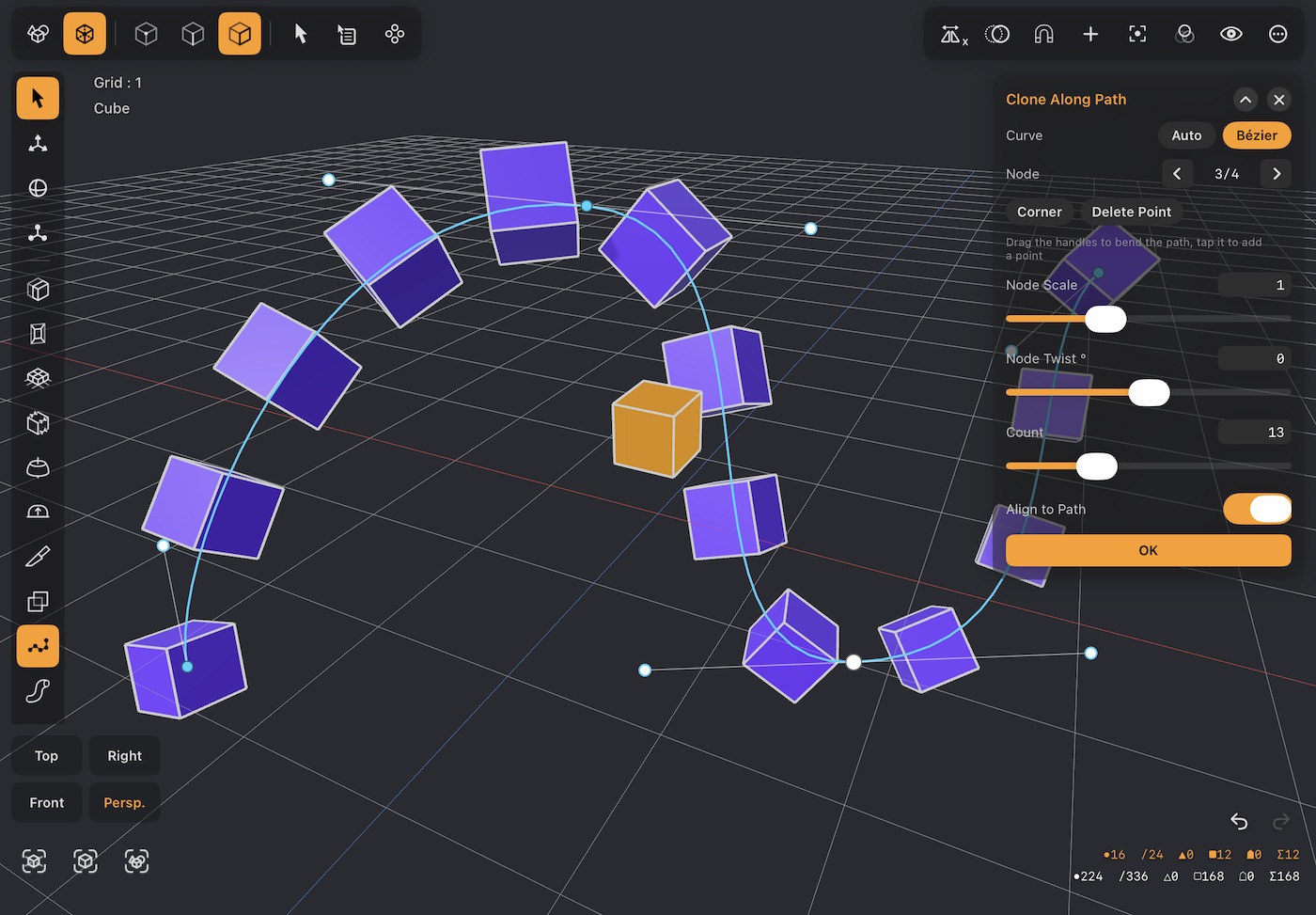Select the inset frame tool in sidebar

pyautogui.click(x=38, y=333)
